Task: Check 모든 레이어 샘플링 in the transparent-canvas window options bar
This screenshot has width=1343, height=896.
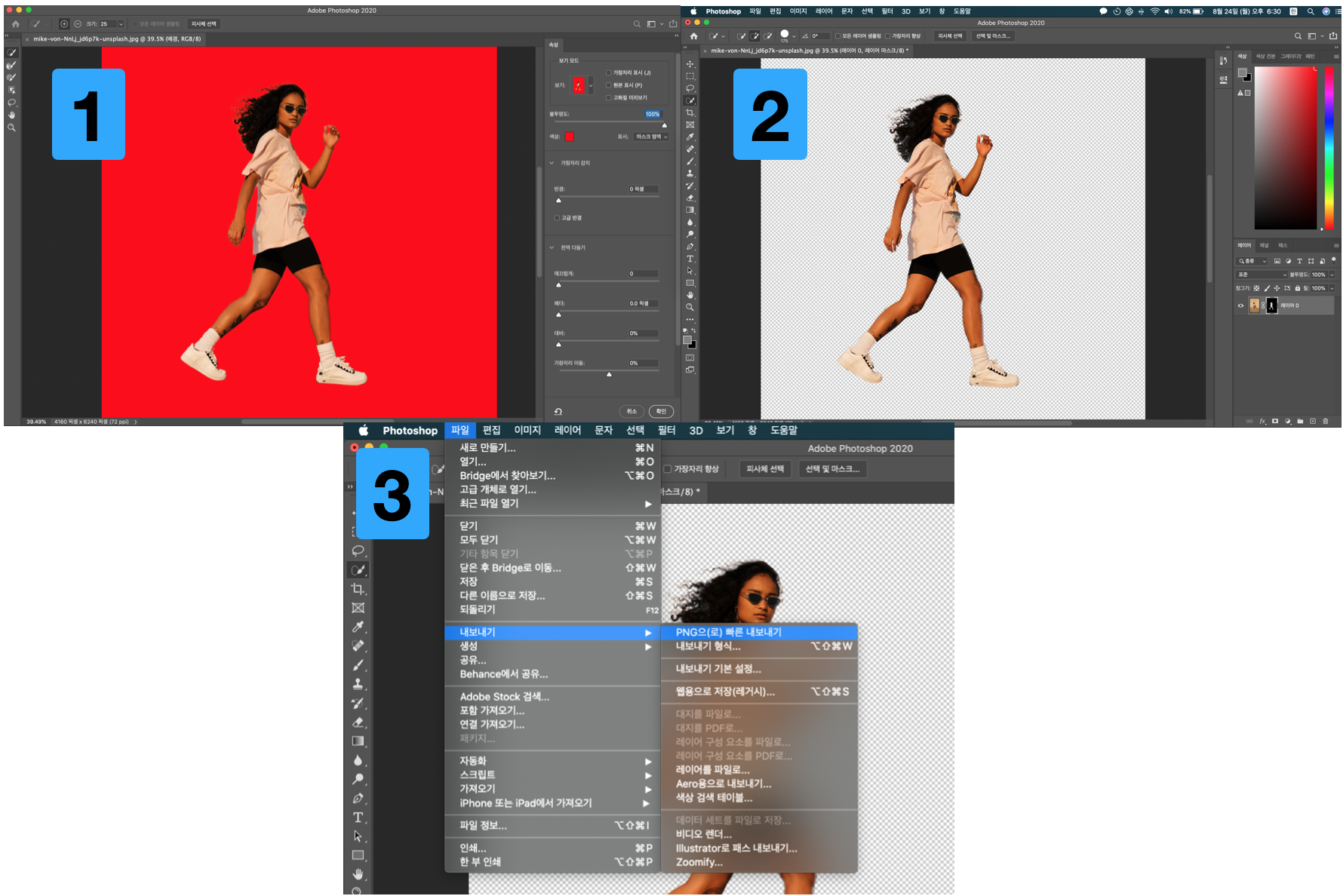Action: click(x=837, y=35)
